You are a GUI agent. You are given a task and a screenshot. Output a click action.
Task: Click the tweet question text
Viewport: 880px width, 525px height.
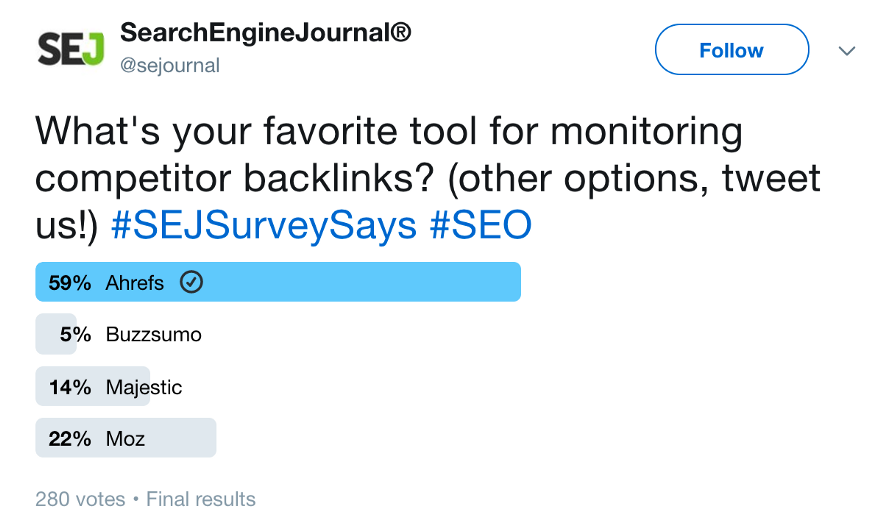tap(428, 178)
